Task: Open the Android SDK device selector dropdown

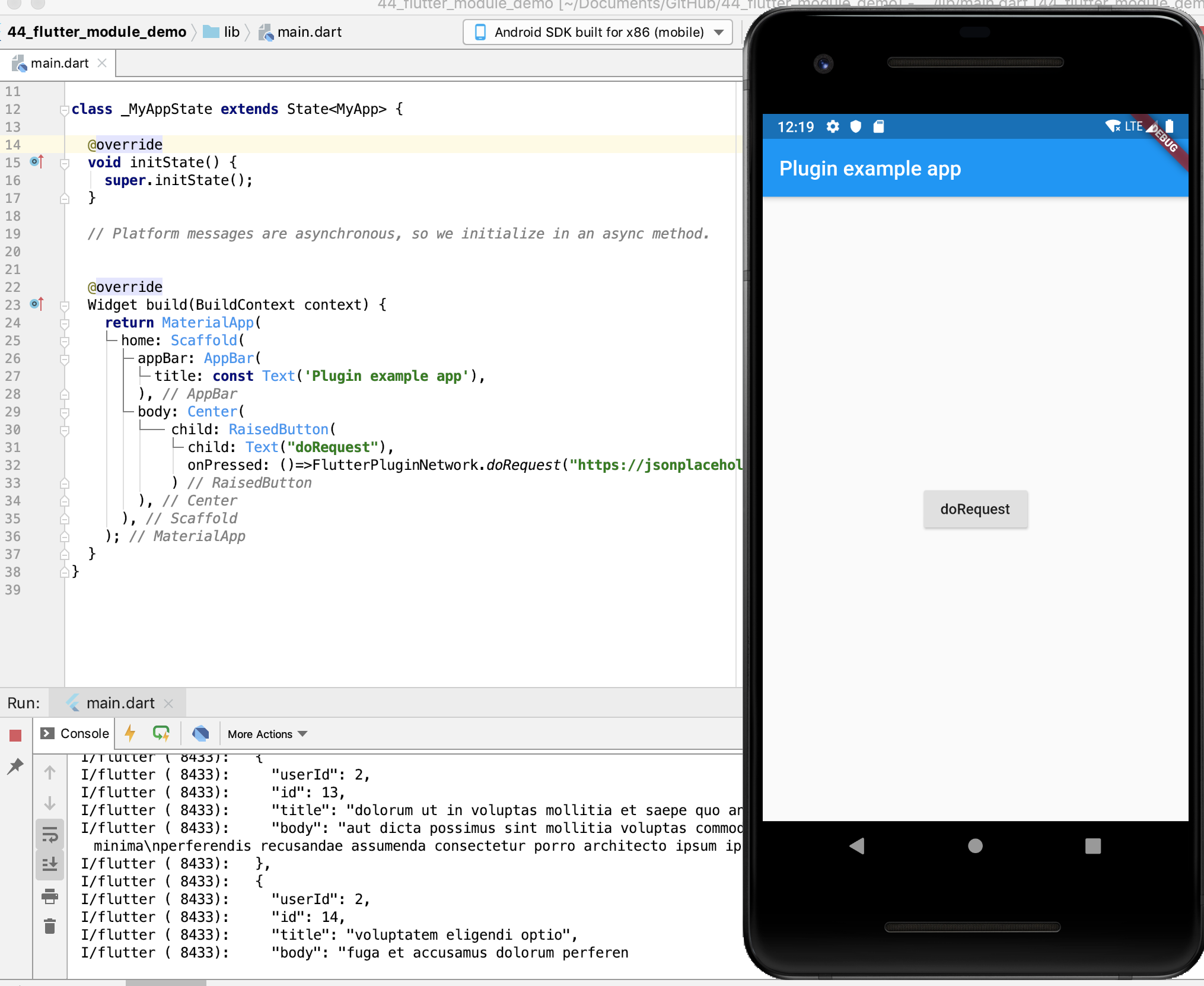Action: pos(598,32)
